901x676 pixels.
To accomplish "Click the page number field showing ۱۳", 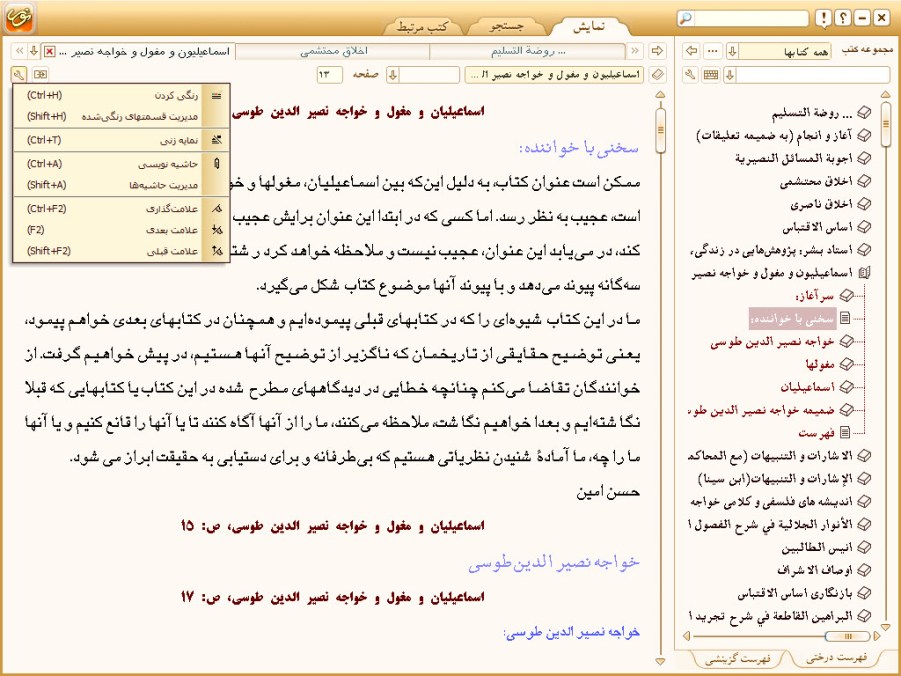I will pos(329,75).
